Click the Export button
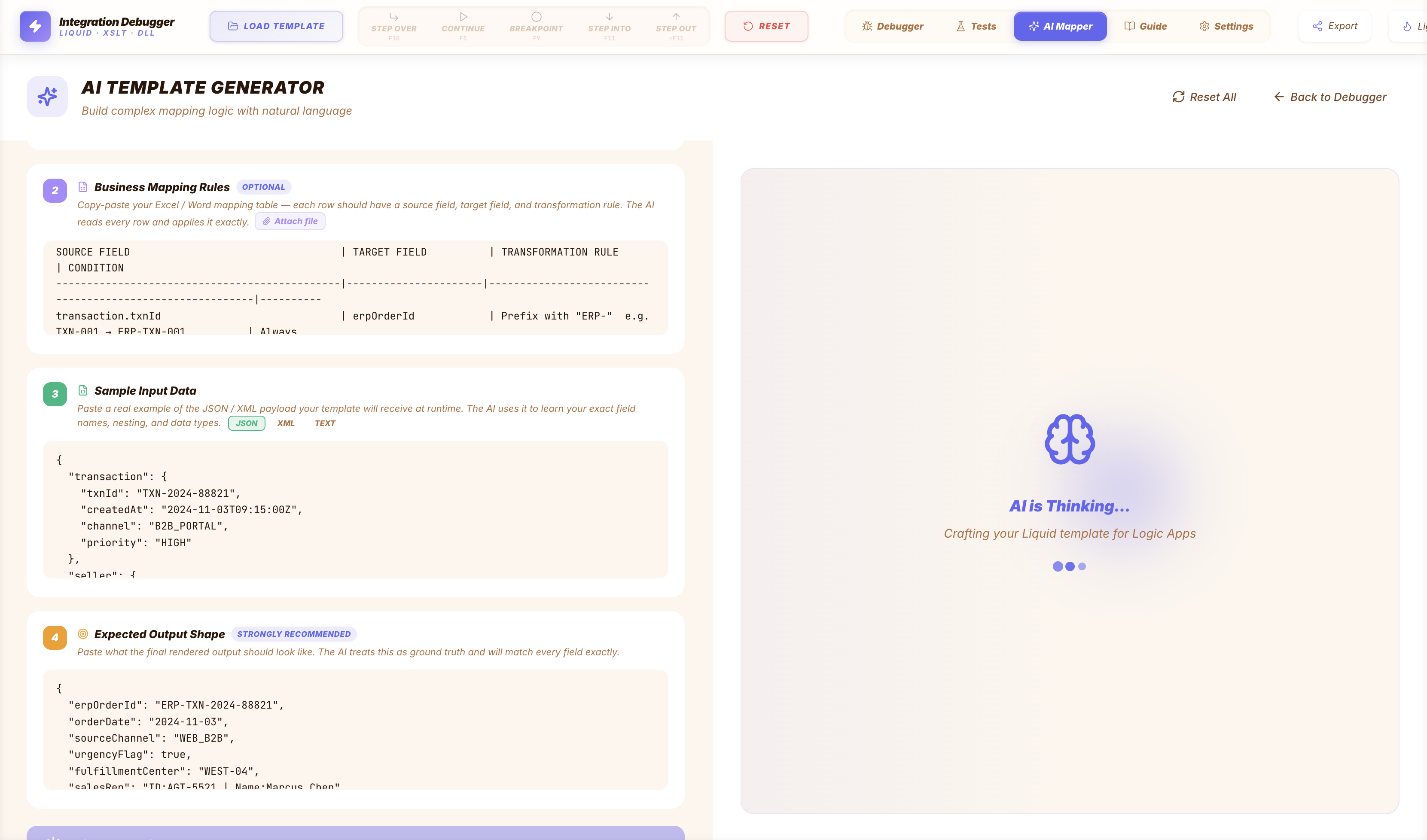 [1335, 26]
